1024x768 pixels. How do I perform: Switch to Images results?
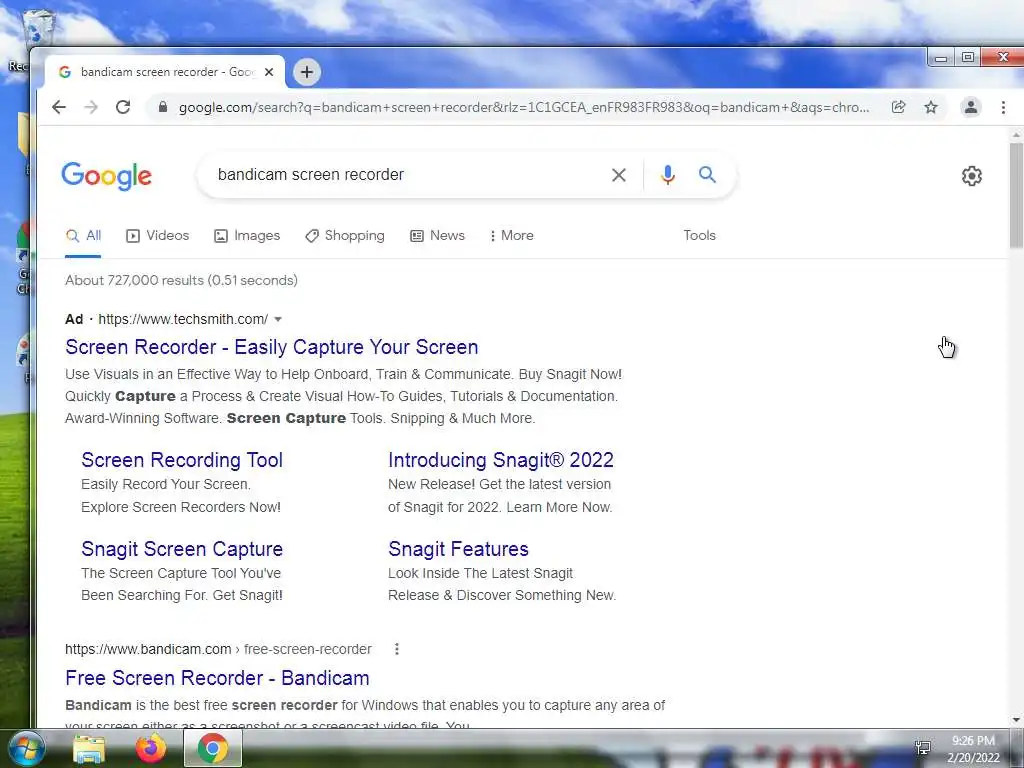tap(247, 236)
